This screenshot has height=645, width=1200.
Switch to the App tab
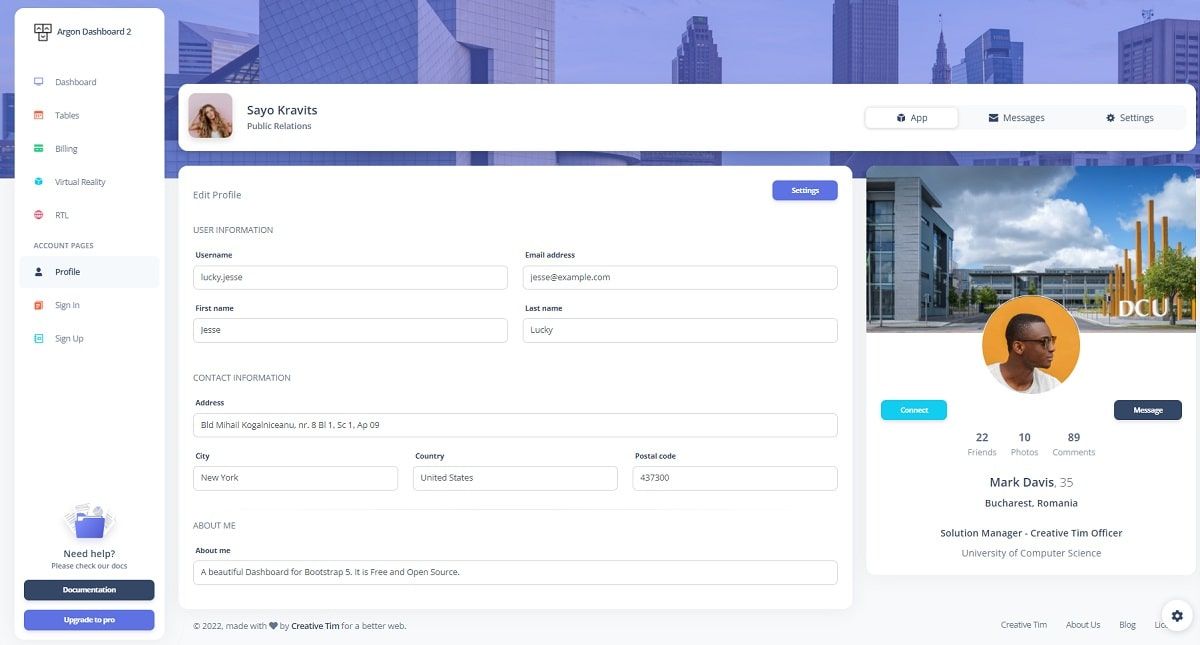point(911,117)
